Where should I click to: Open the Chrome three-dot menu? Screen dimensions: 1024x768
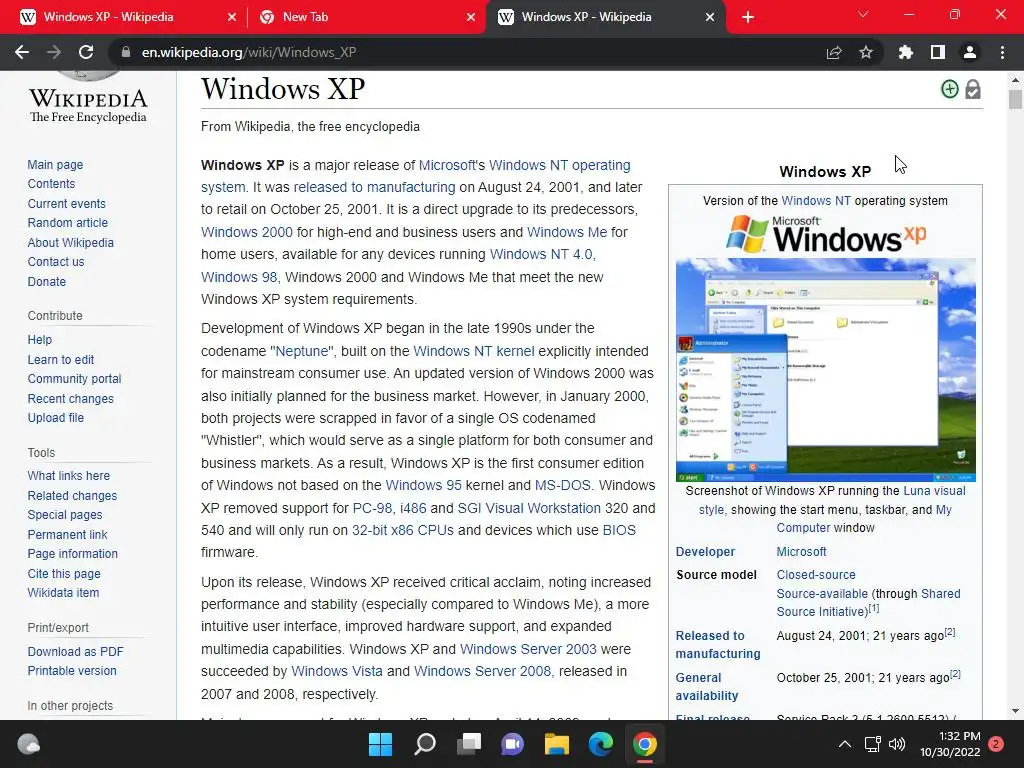coord(1002,52)
